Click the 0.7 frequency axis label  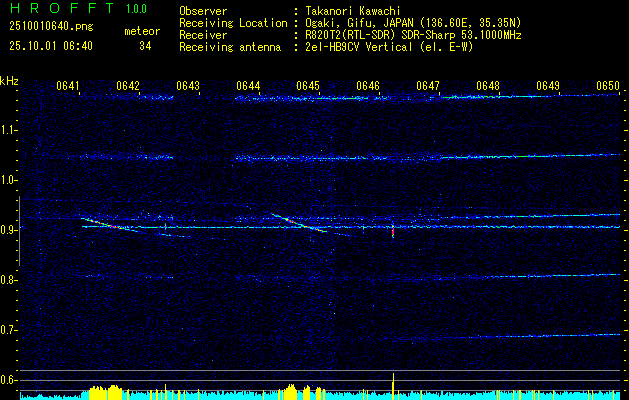coord(10,330)
